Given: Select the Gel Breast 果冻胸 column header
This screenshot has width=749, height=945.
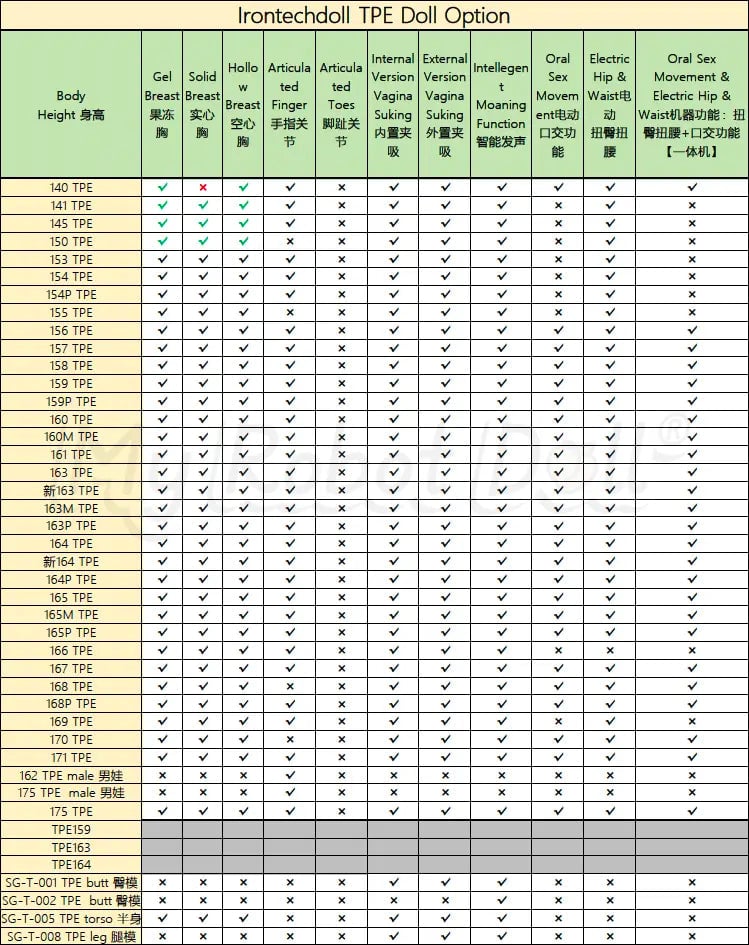Looking at the screenshot, I should click(x=162, y=105).
